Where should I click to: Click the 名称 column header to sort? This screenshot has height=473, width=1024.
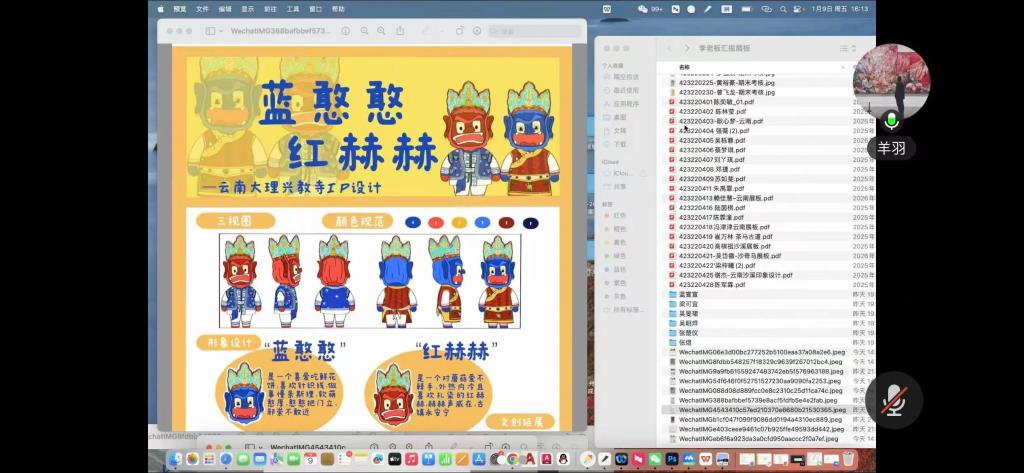point(684,66)
